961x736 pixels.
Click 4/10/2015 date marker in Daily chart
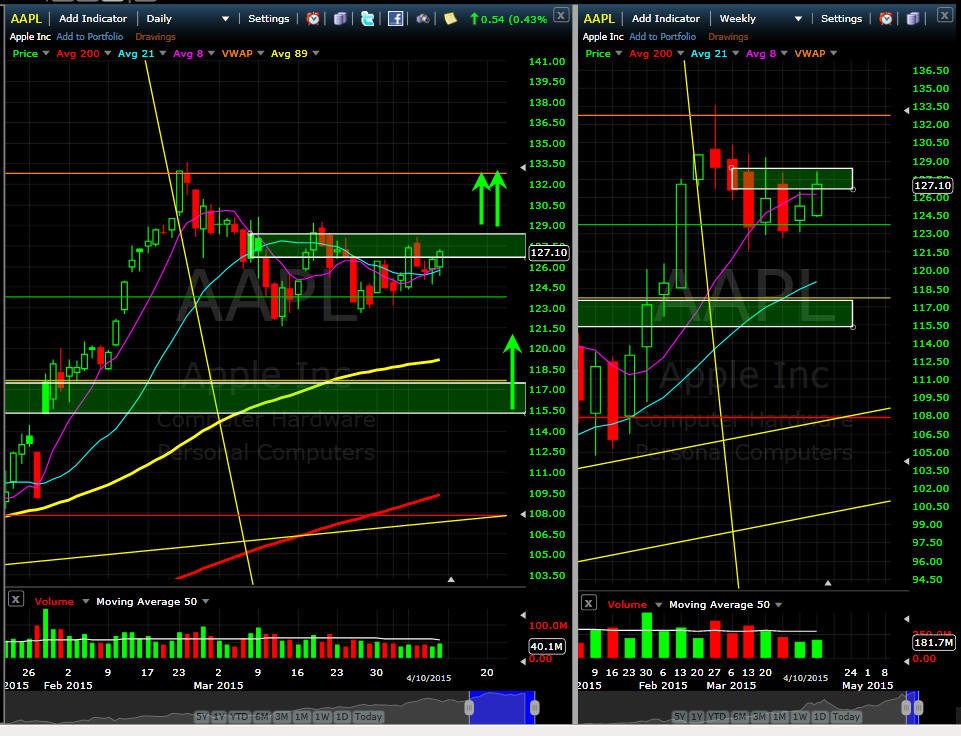click(429, 678)
